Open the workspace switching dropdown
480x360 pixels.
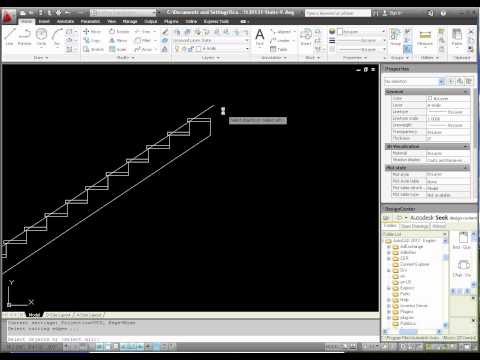pos(123,13)
